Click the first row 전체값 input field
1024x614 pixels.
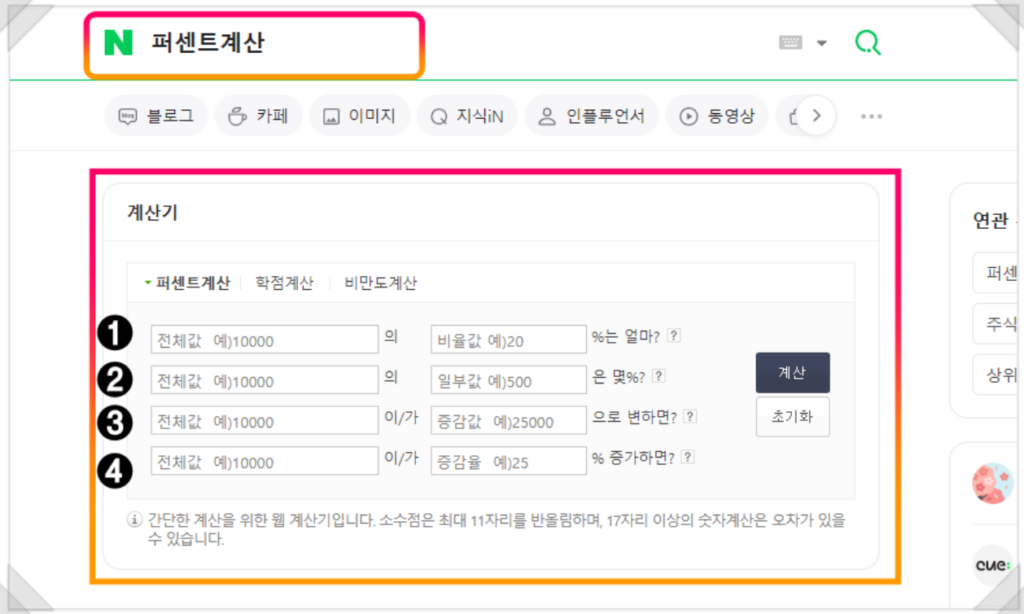click(x=264, y=340)
